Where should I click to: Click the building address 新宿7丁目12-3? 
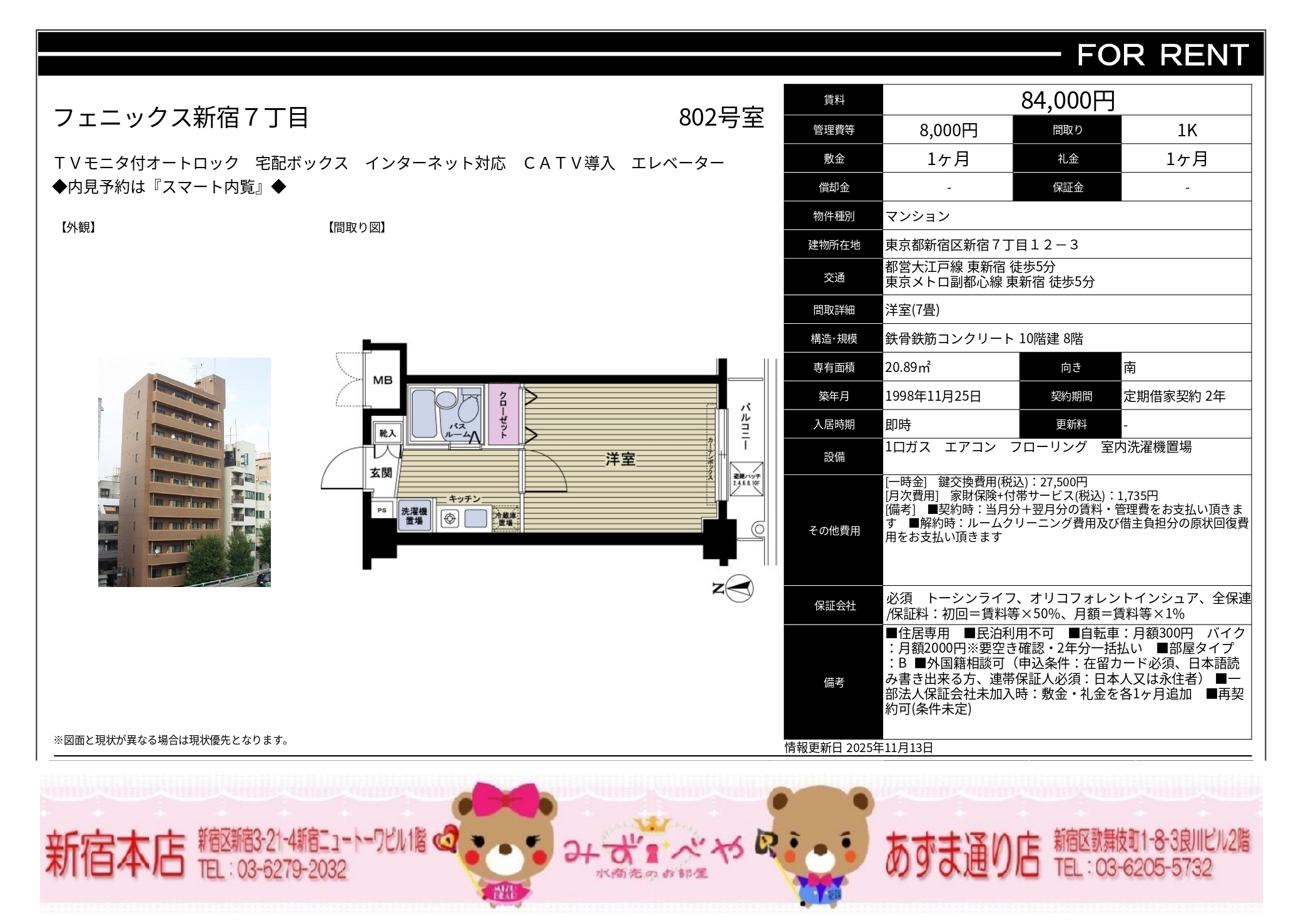(x=982, y=244)
